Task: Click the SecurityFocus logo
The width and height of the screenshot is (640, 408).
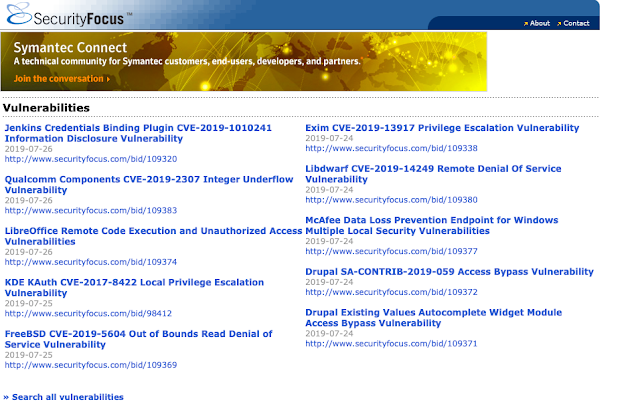Action: (x=67, y=15)
